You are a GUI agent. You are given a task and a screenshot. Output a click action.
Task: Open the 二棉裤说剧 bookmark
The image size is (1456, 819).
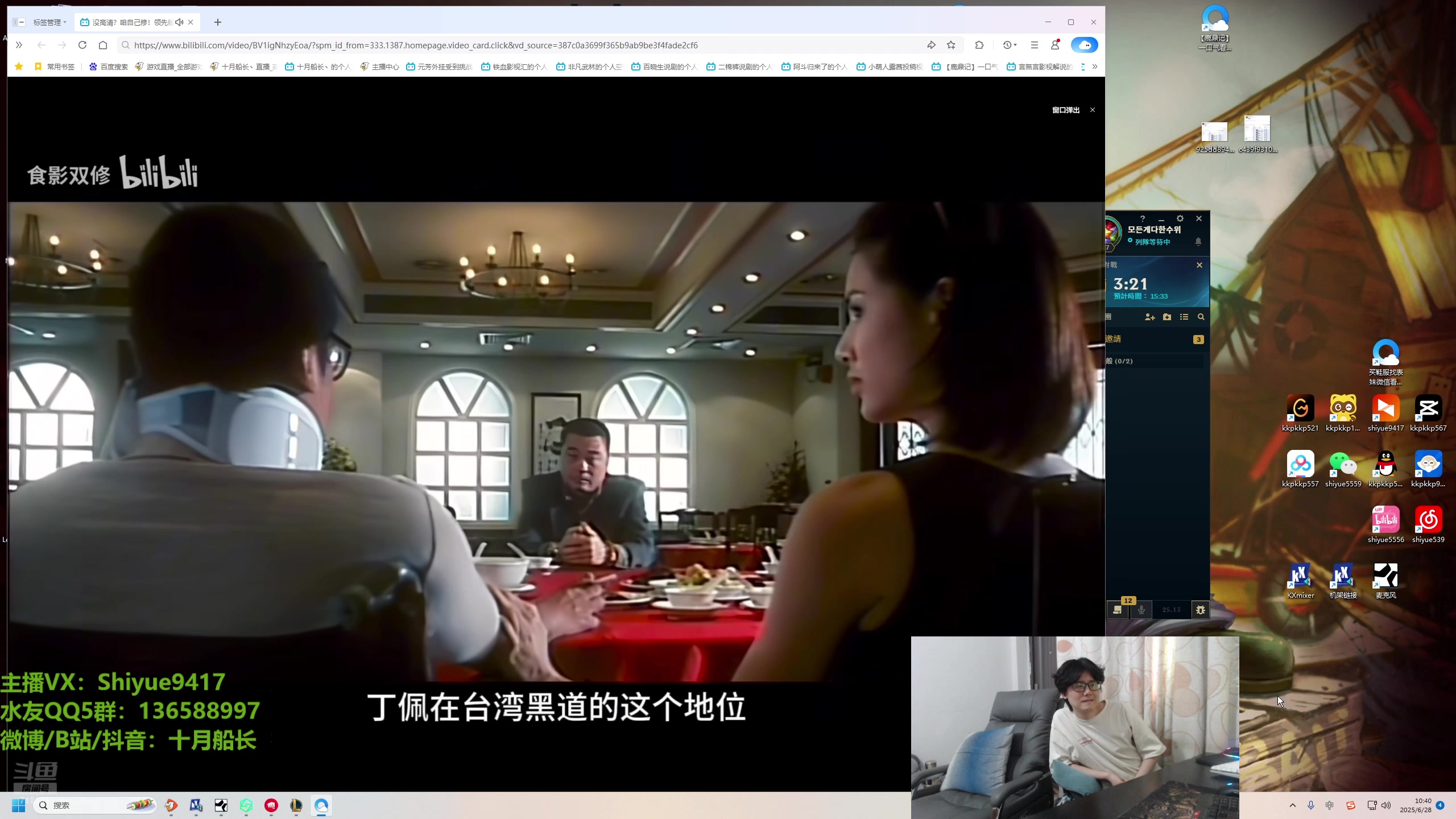739,67
